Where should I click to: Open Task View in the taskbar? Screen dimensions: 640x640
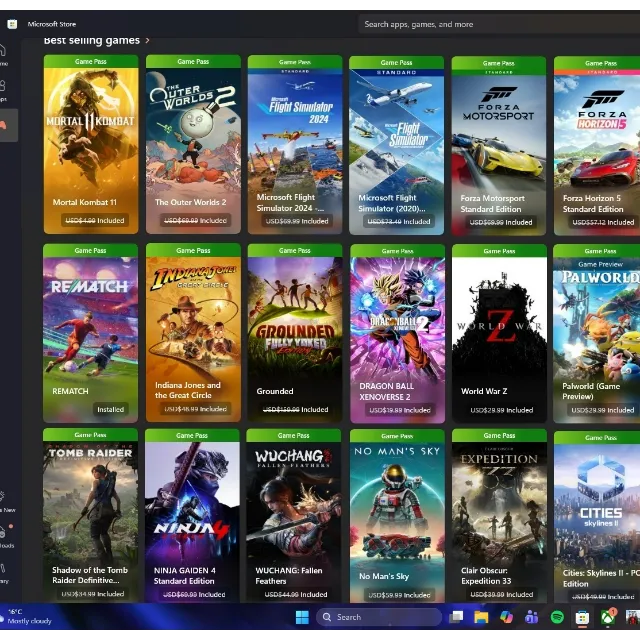(456, 617)
